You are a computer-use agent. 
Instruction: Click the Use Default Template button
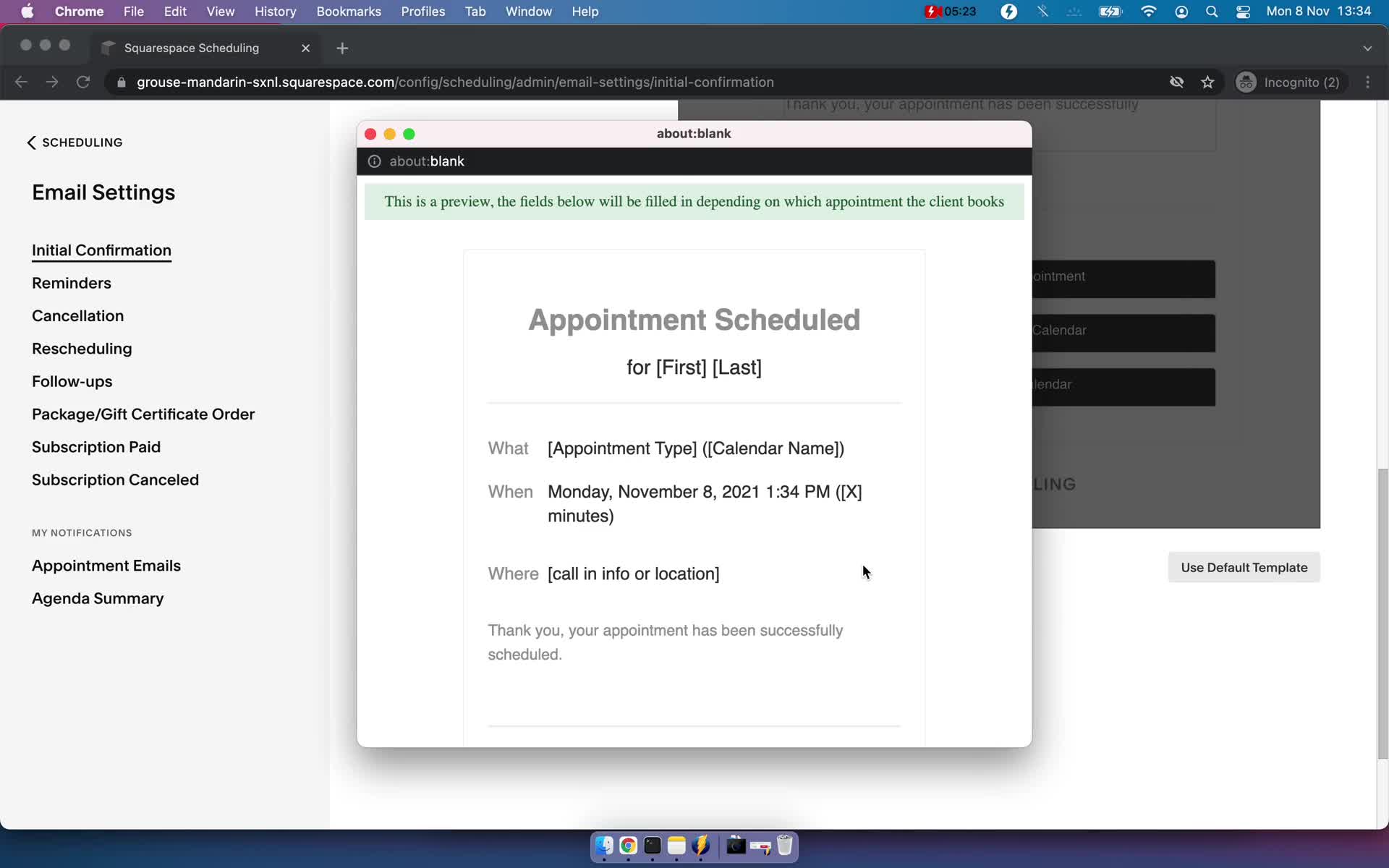coord(1244,568)
